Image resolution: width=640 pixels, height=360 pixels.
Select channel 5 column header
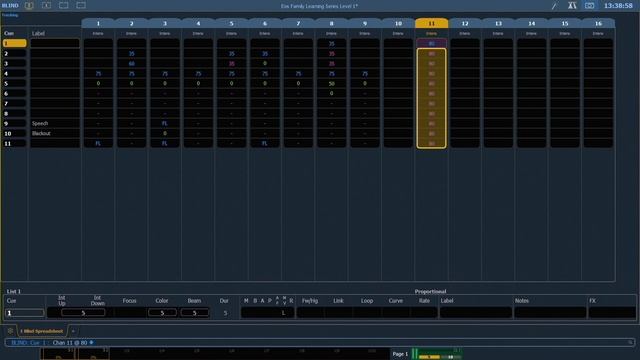[231, 24]
